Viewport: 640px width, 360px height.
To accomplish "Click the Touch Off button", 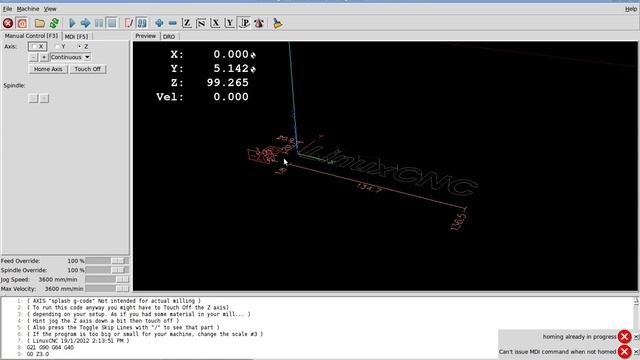I will coord(87,69).
